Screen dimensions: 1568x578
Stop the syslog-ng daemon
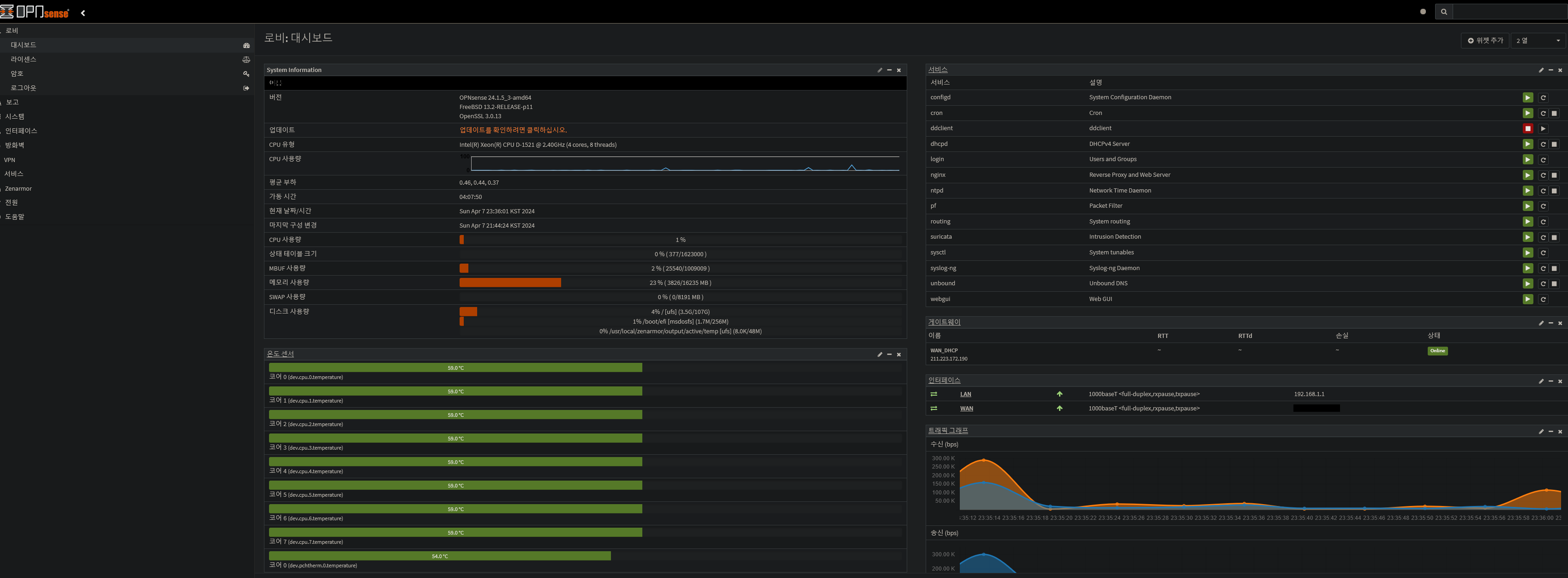1554,268
